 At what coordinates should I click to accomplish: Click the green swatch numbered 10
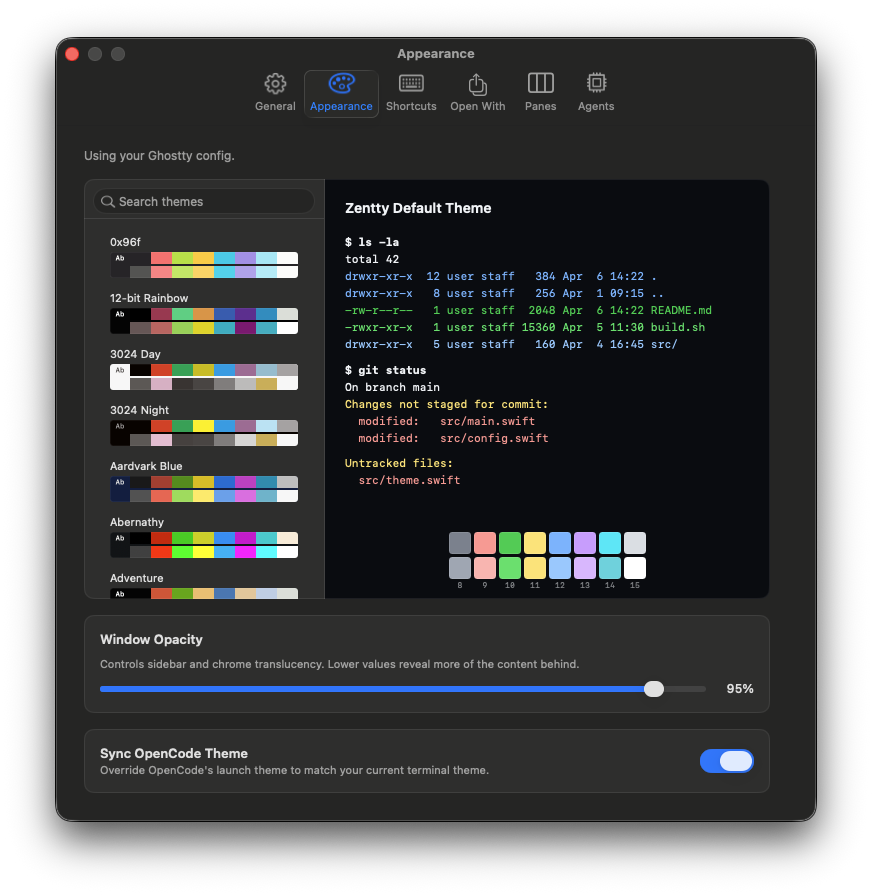(510, 568)
